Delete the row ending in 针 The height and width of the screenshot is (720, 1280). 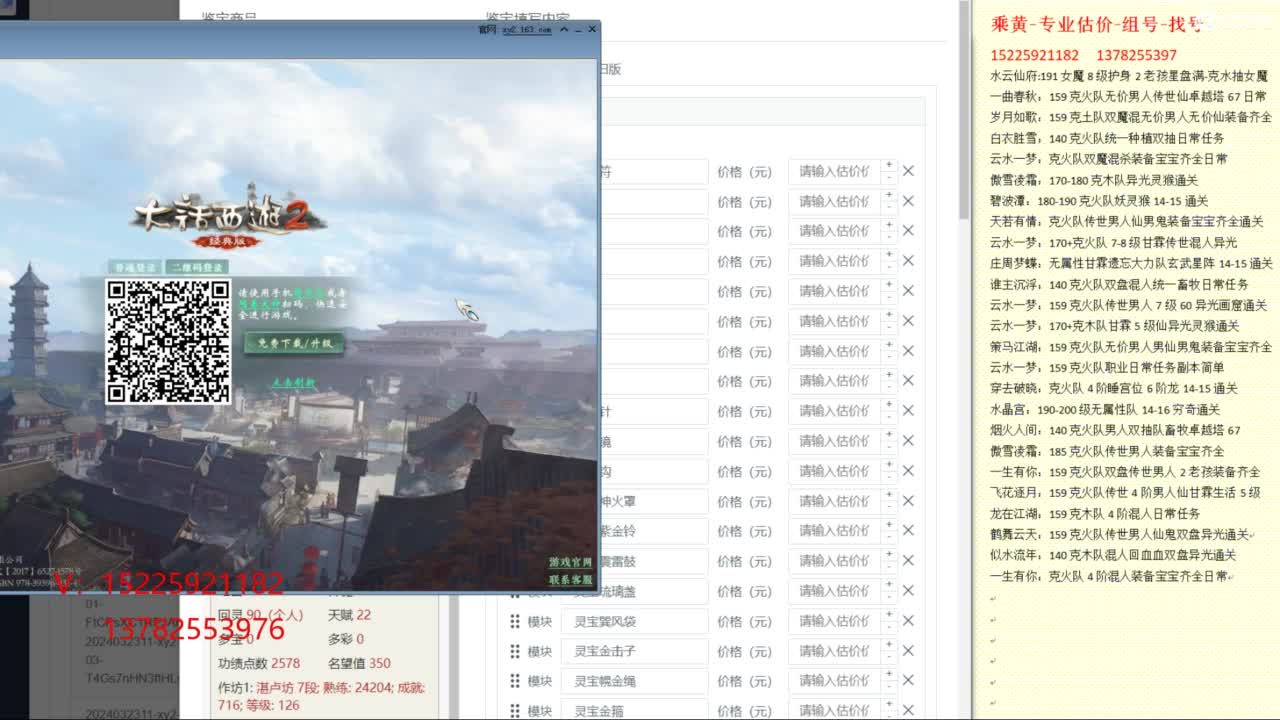pos(908,411)
